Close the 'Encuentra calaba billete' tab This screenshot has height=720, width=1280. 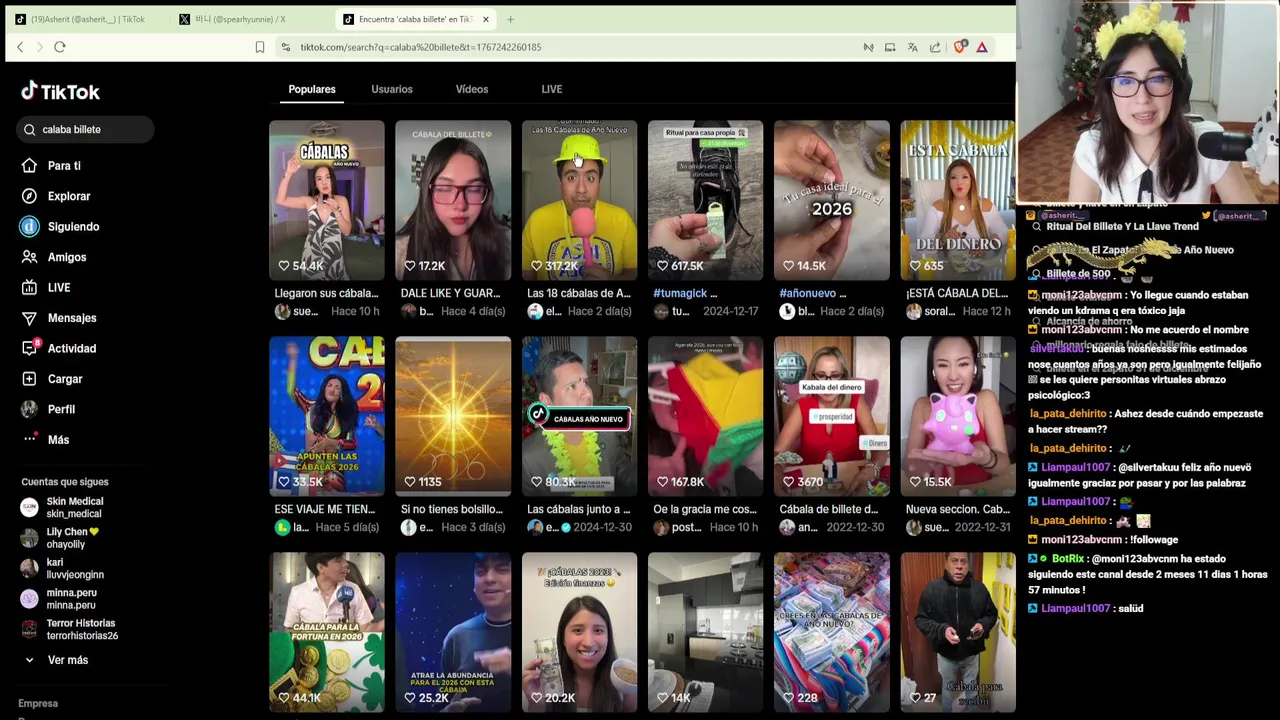pyautogui.click(x=486, y=19)
